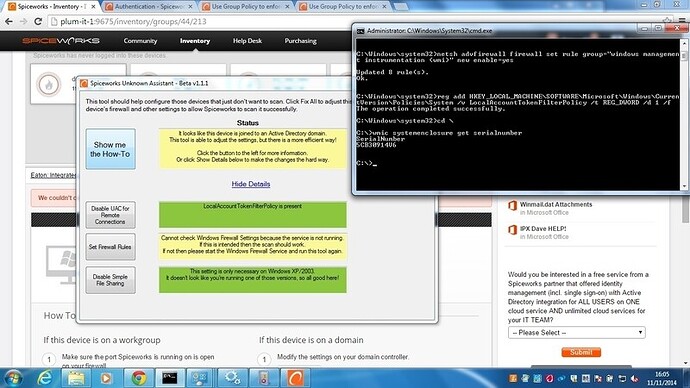Click the 'If this device is on a domain' heading

pos(311,340)
